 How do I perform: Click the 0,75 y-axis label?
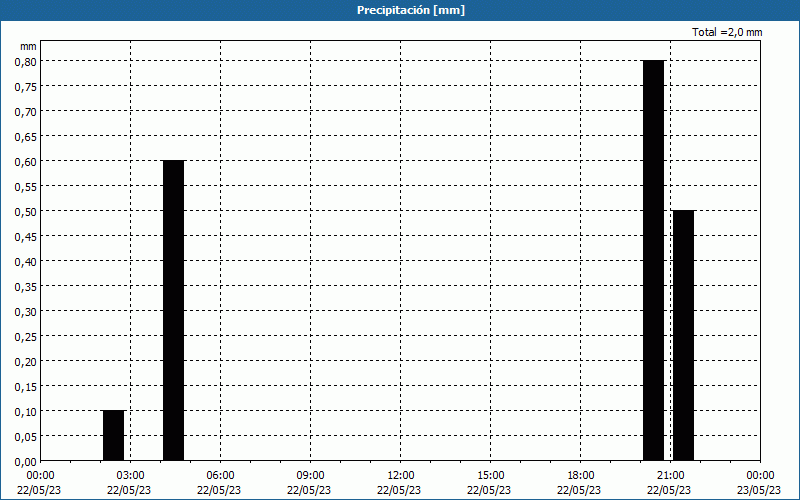tap(26, 87)
